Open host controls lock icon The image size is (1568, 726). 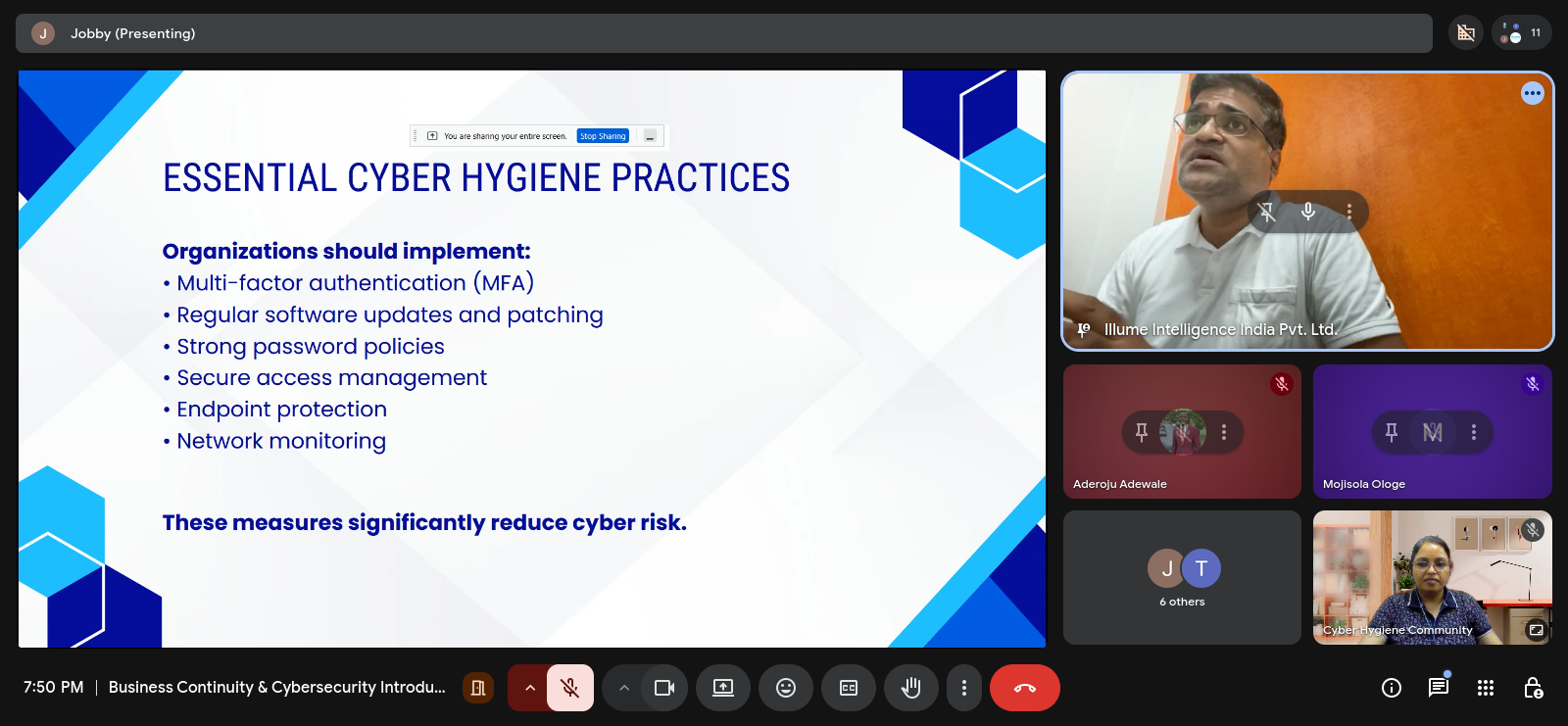[1533, 688]
